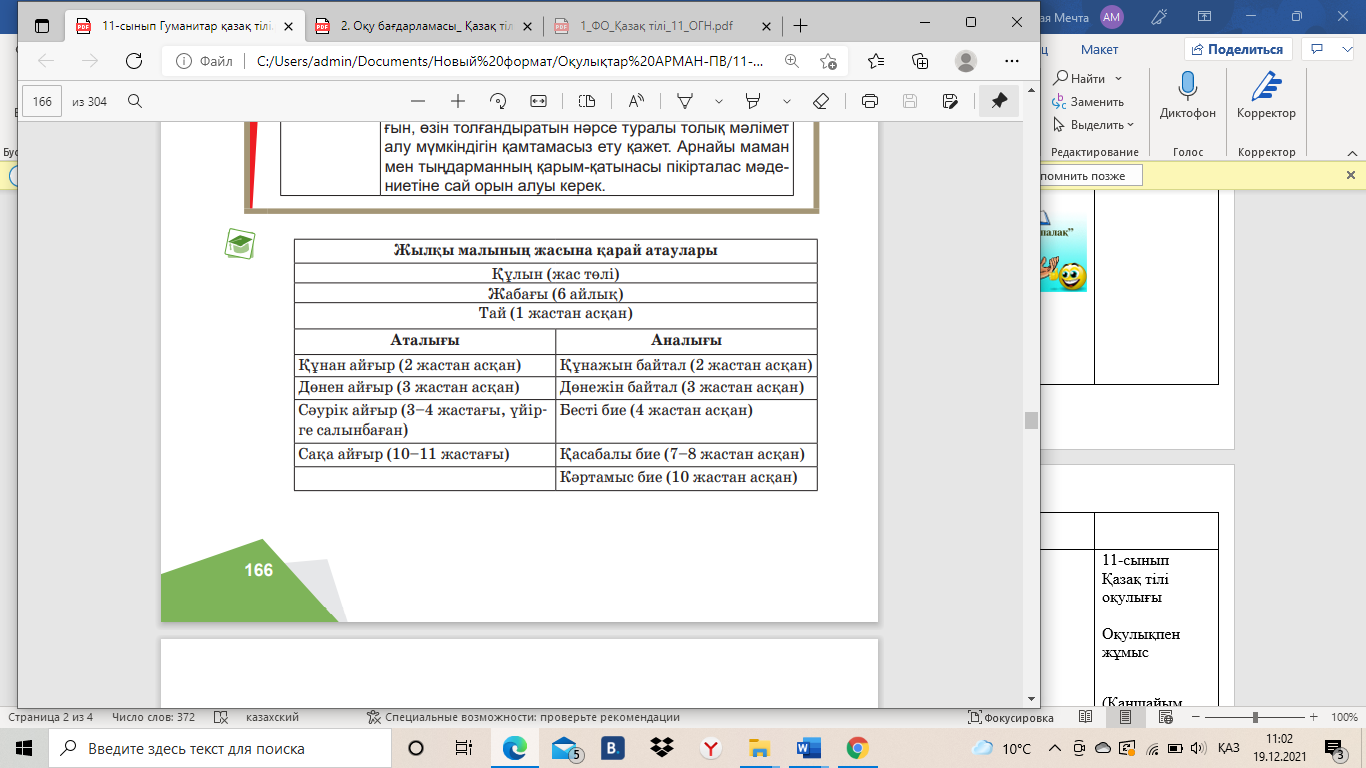The height and width of the screenshot is (768, 1366).
Task: Switch to the 2. Оқу бағдарламасы tab
Action: (x=426, y=26)
